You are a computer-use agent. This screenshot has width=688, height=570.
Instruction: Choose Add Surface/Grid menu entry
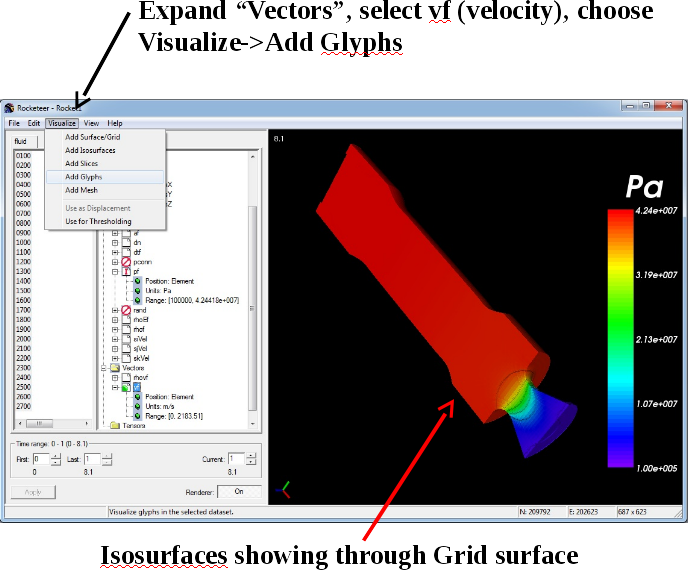pos(105,137)
